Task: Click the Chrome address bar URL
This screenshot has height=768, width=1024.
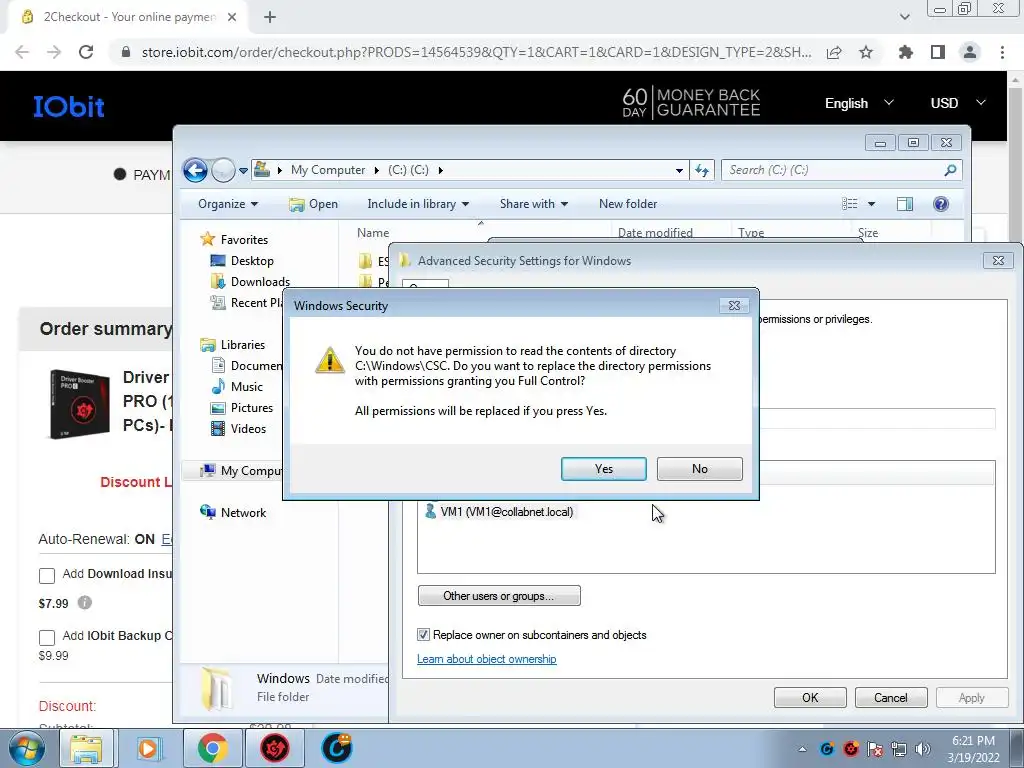Action: point(477,52)
